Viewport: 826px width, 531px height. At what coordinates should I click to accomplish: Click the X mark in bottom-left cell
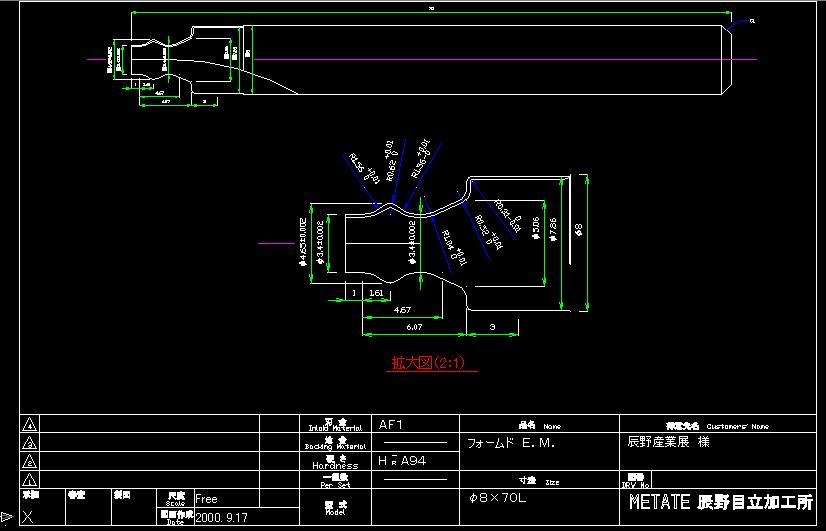point(27,517)
